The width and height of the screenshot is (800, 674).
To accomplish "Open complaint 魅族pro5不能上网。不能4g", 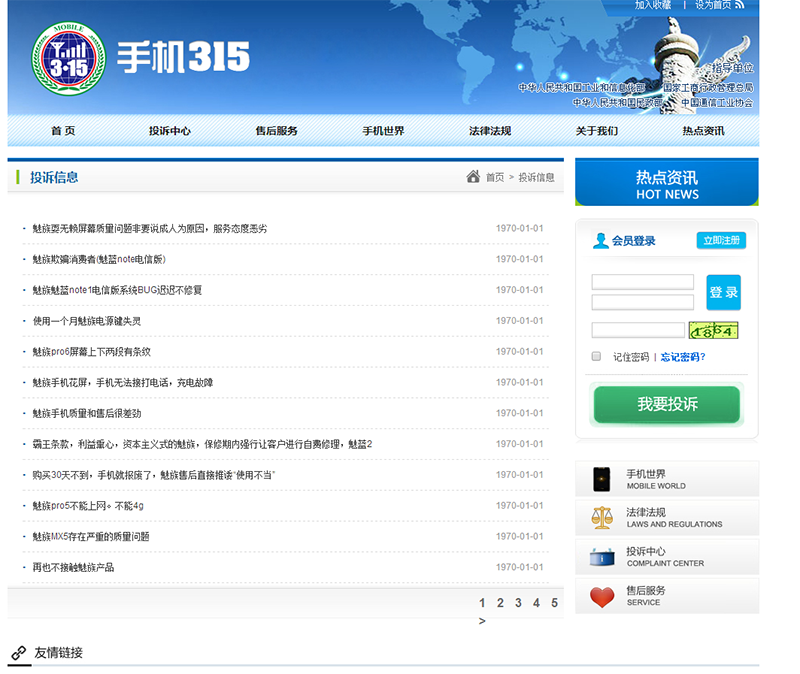I will coord(88,506).
